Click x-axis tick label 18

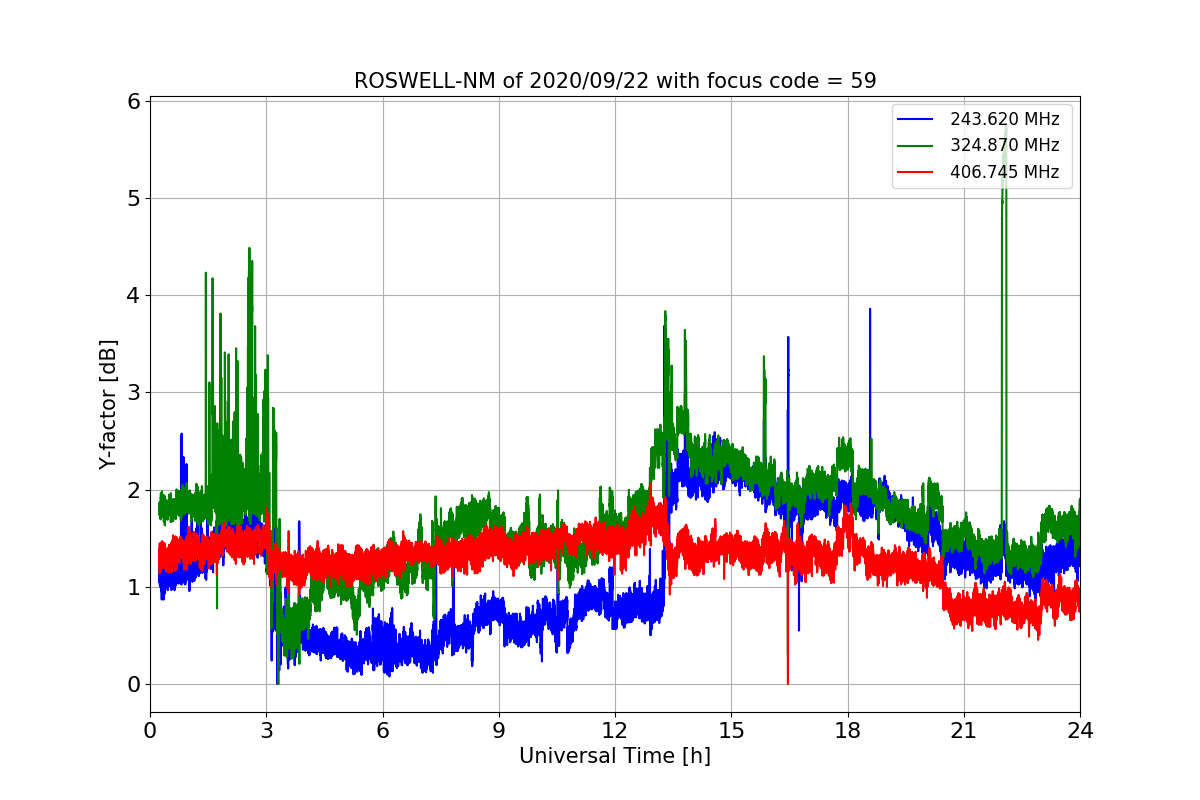[848, 731]
